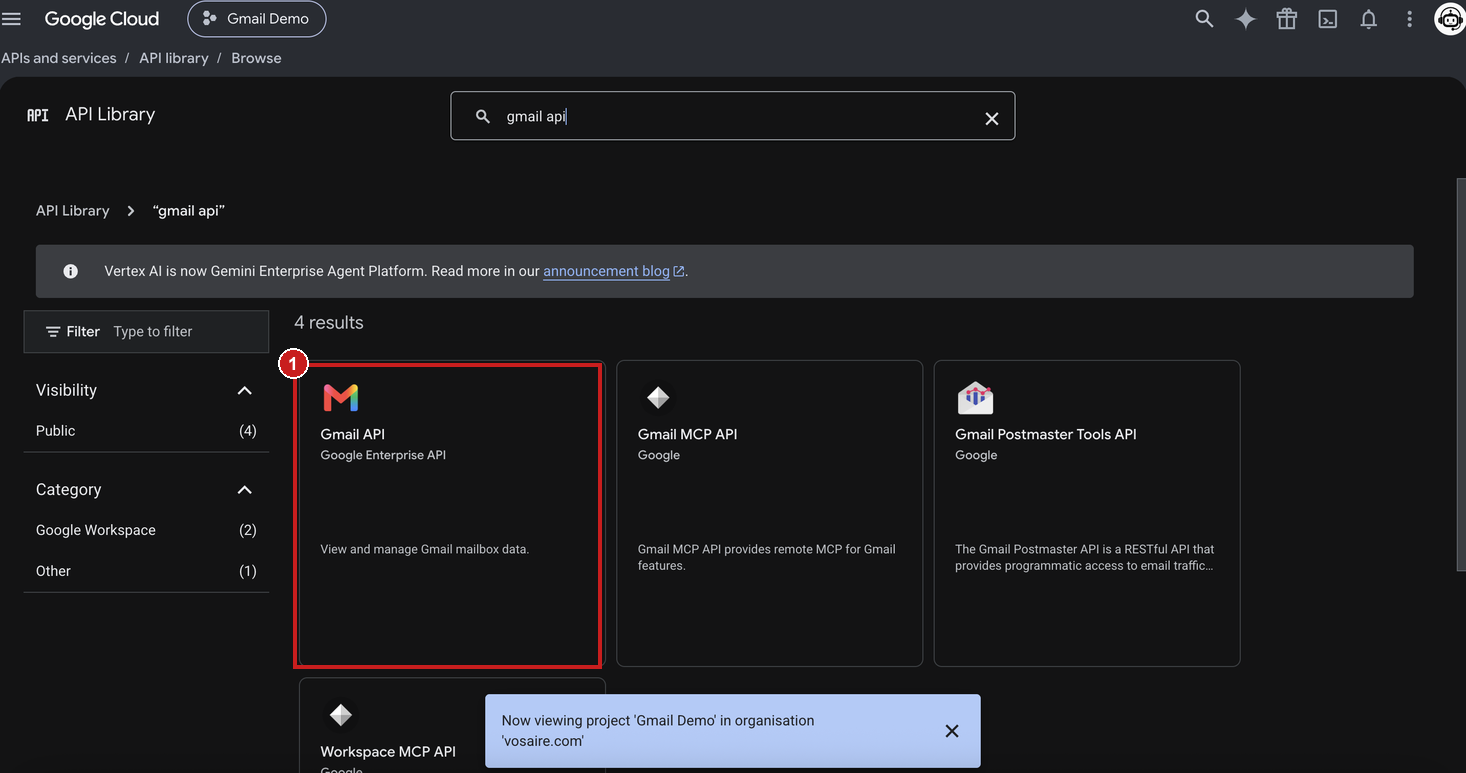This screenshot has height=773, width=1466.
Task: Open the main navigation hamburger menu
Action: [x=12, y=19]
